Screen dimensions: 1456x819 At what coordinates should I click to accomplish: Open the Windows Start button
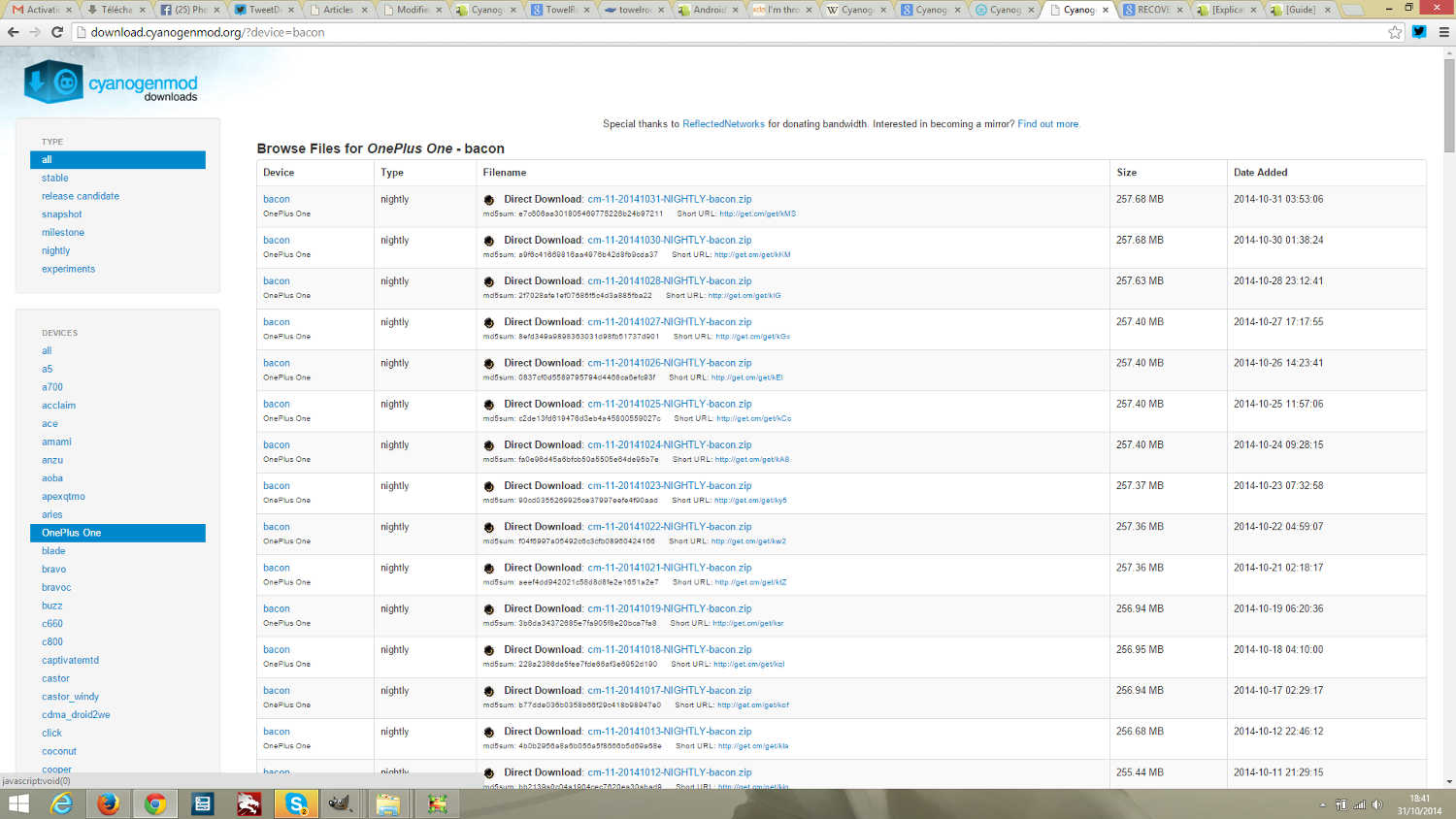(x=18, y=803)
